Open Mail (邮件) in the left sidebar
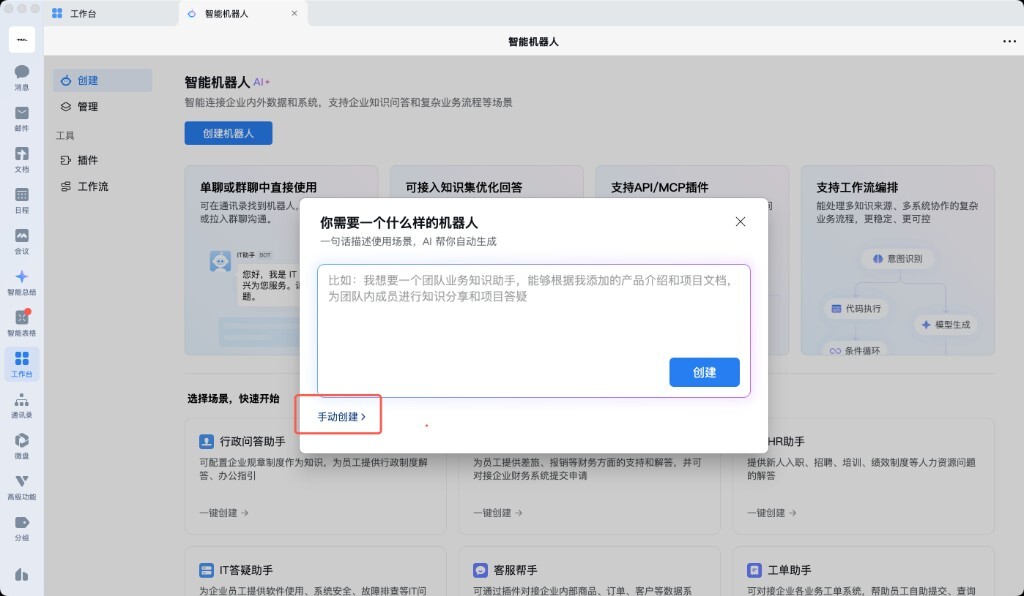Image resolution: width=1024 pixels, height=596 pixels. point(22,117)
